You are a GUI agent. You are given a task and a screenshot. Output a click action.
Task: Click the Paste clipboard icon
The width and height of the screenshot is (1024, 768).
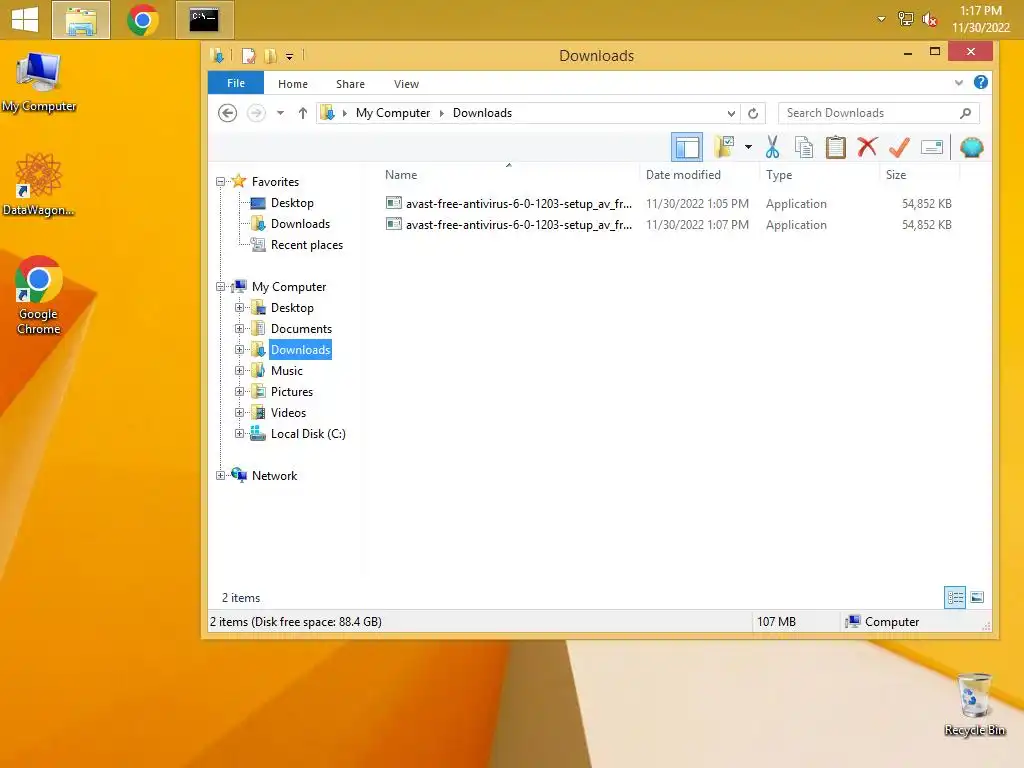coord(835,147)
